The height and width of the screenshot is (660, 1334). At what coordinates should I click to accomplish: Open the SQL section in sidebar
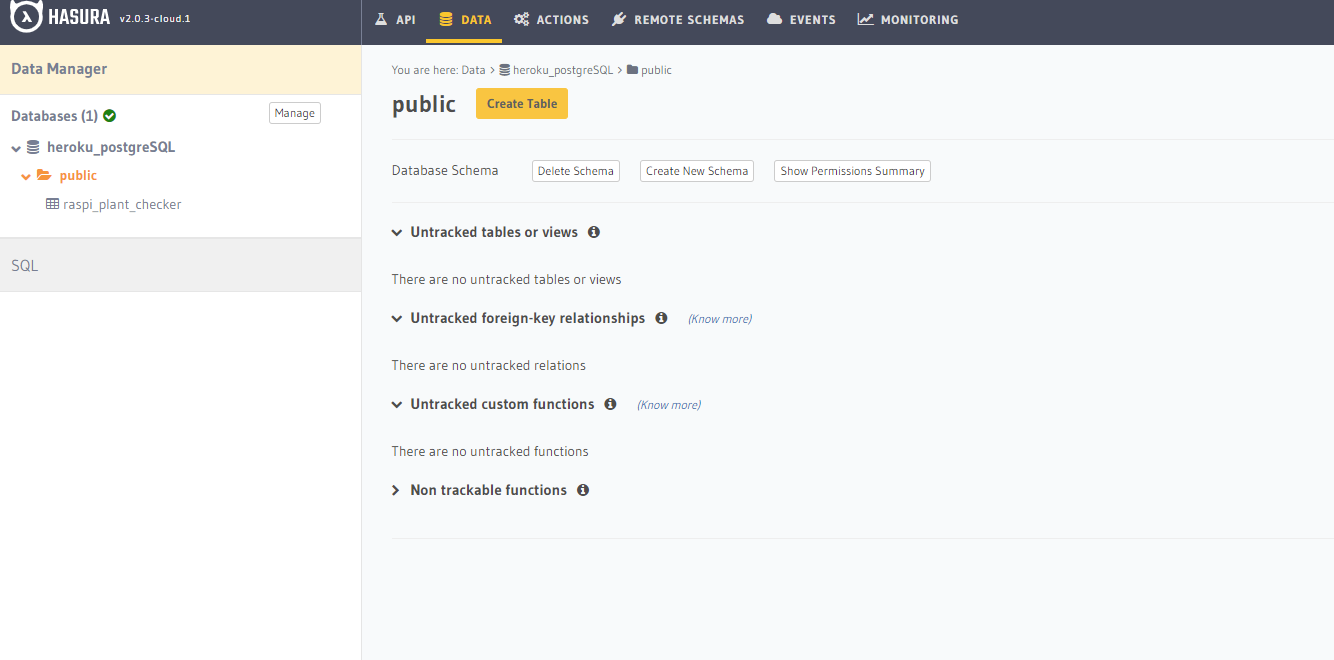click(x=25, y=266)
